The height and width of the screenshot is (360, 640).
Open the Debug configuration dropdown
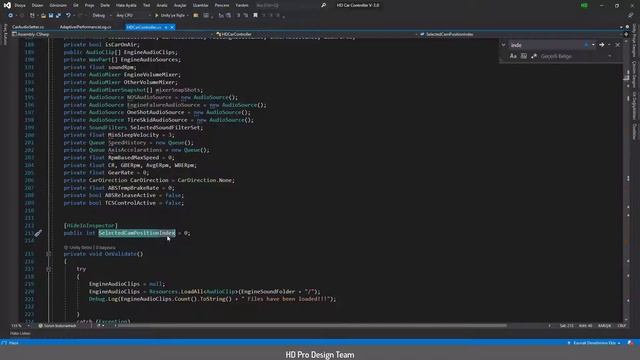[x=102, y=16]
